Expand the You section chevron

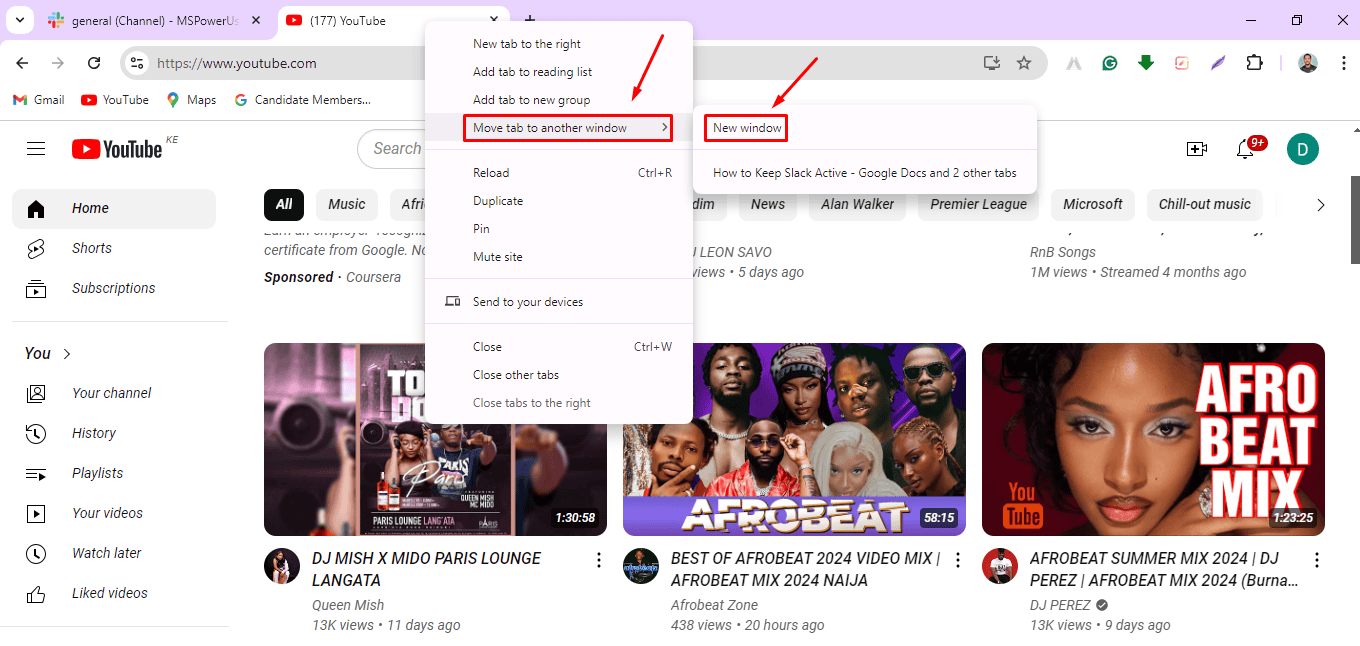click(x=67, y=353)
